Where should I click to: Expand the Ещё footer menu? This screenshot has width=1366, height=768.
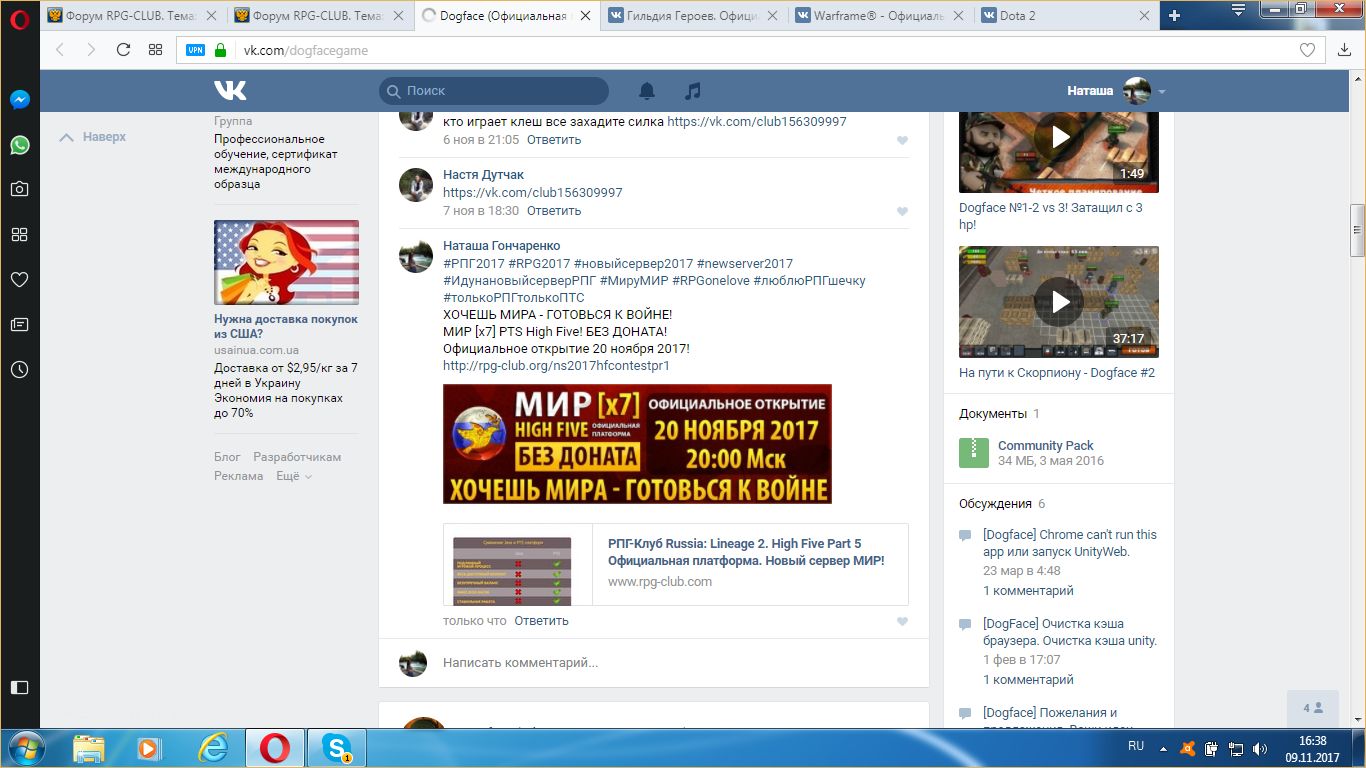(294, 476)
